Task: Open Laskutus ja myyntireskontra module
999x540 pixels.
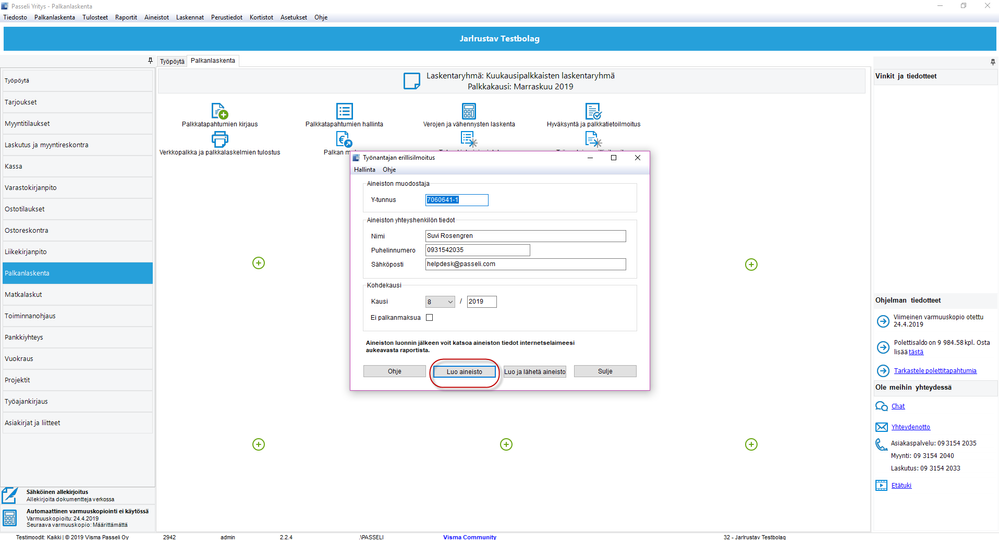Action: 78,145
